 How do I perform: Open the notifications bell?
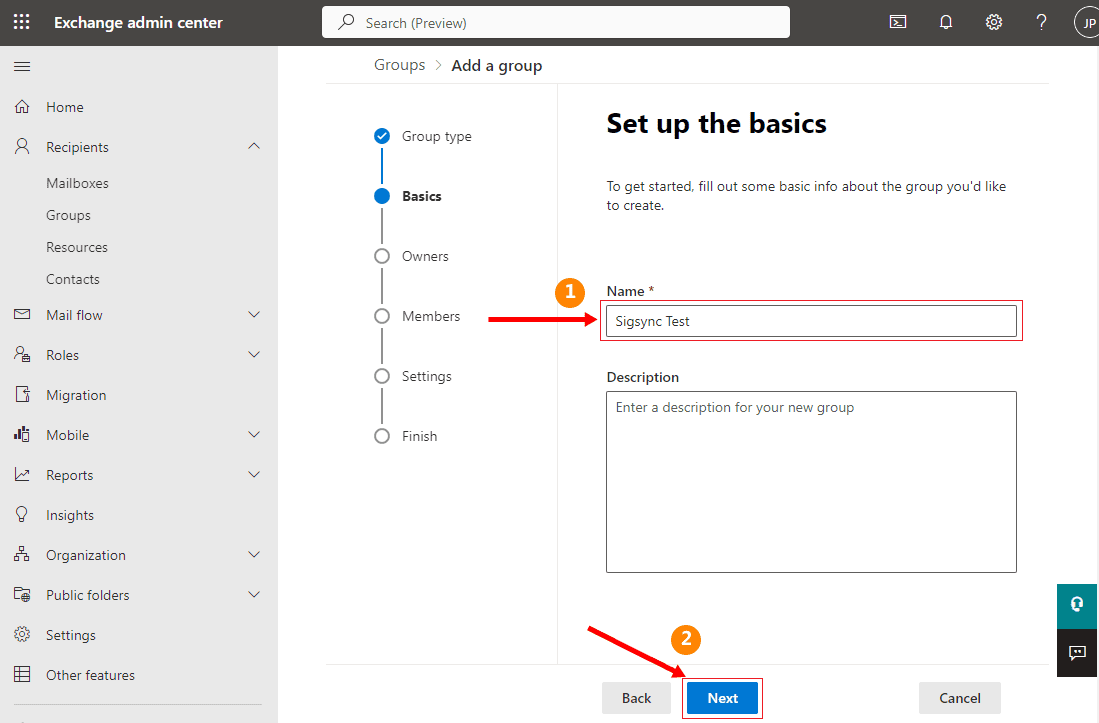946,22
